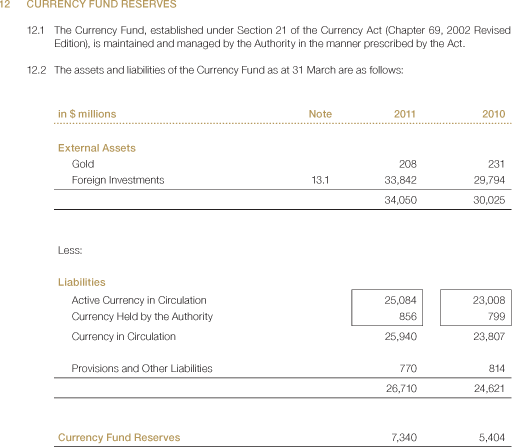
Task: Select the Gold row label
Action: 83,164
